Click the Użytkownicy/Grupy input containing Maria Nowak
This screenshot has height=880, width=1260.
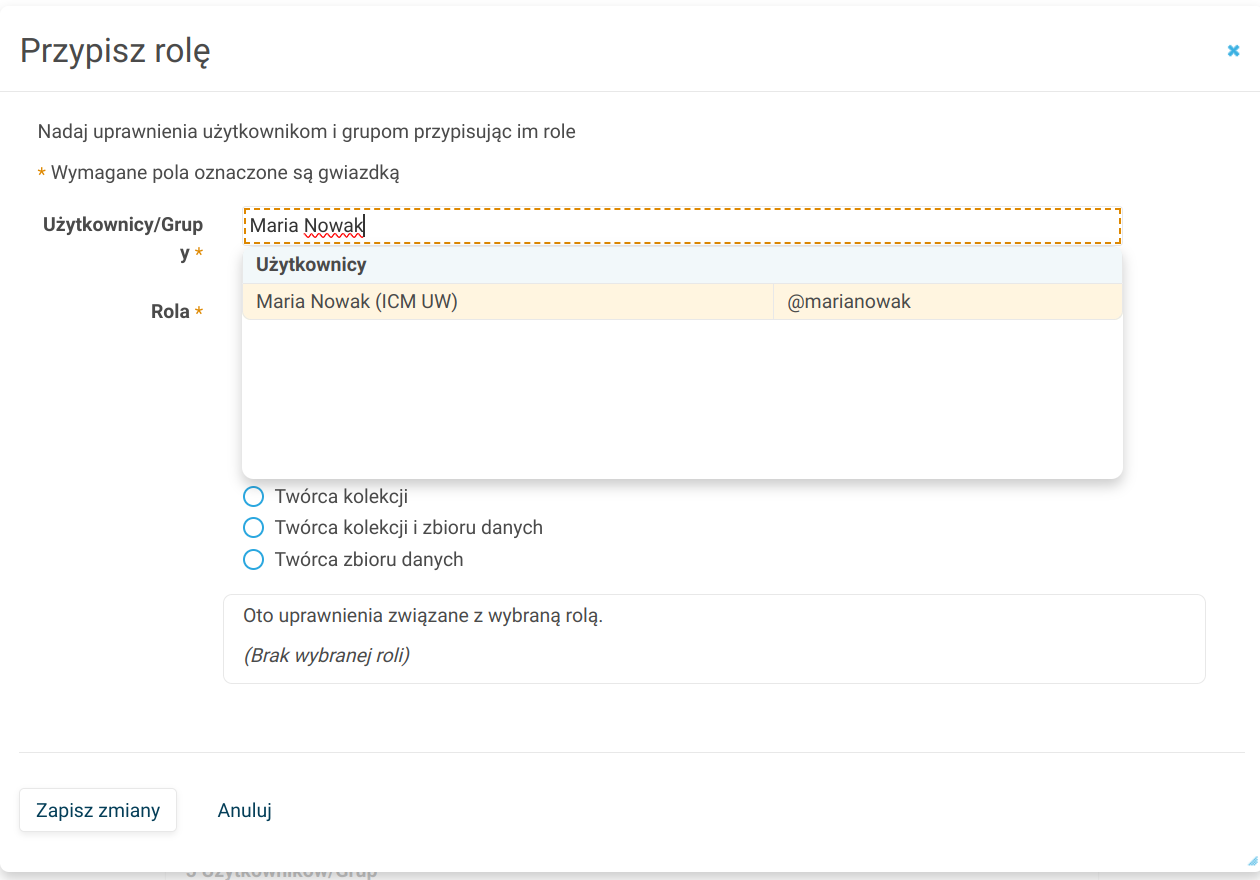click(x=680, y=226)
